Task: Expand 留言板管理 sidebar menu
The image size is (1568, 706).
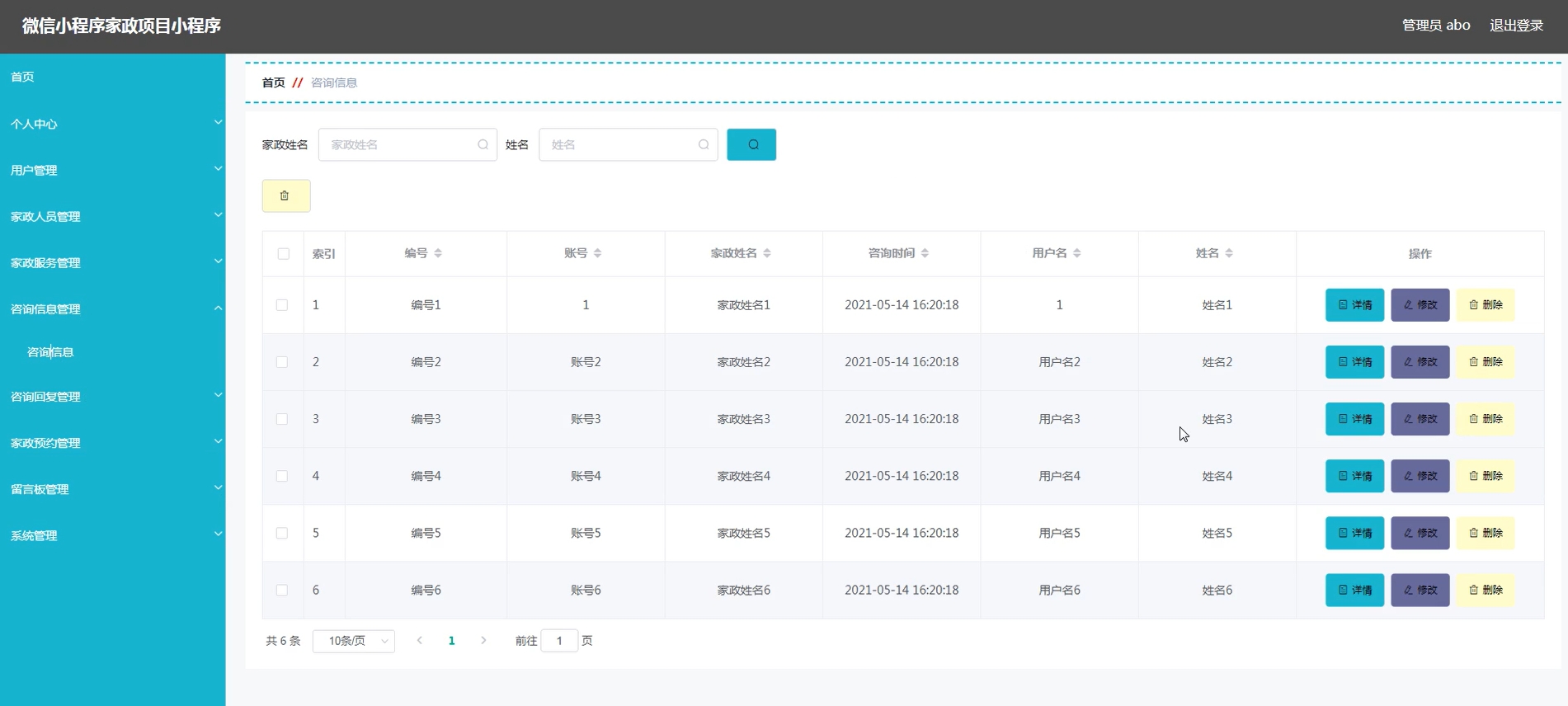Action: point(113,488)
